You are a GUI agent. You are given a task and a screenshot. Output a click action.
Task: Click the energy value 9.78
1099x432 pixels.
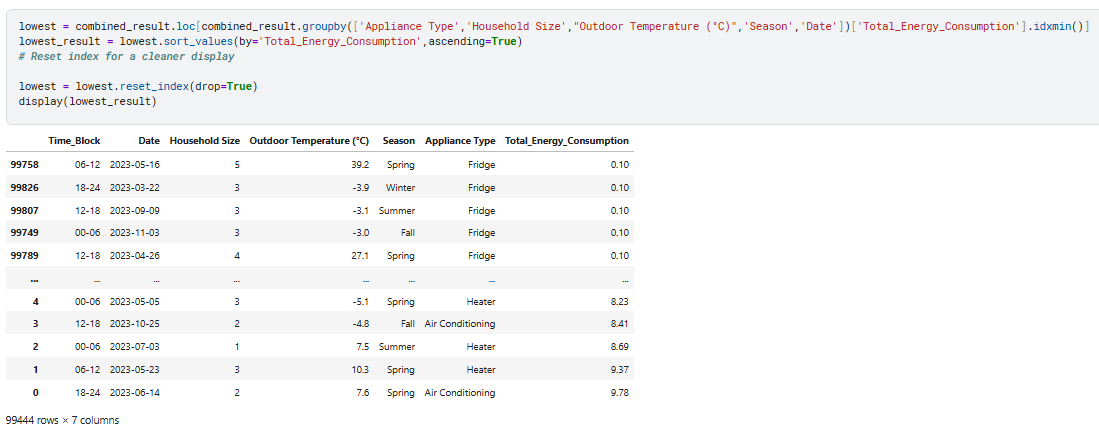tap(618, 393)
